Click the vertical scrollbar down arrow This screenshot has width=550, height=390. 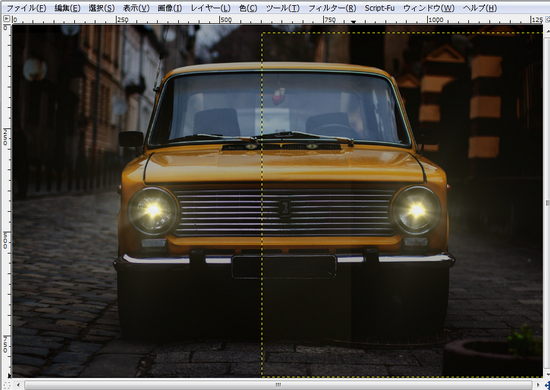(x=547, y=375)
